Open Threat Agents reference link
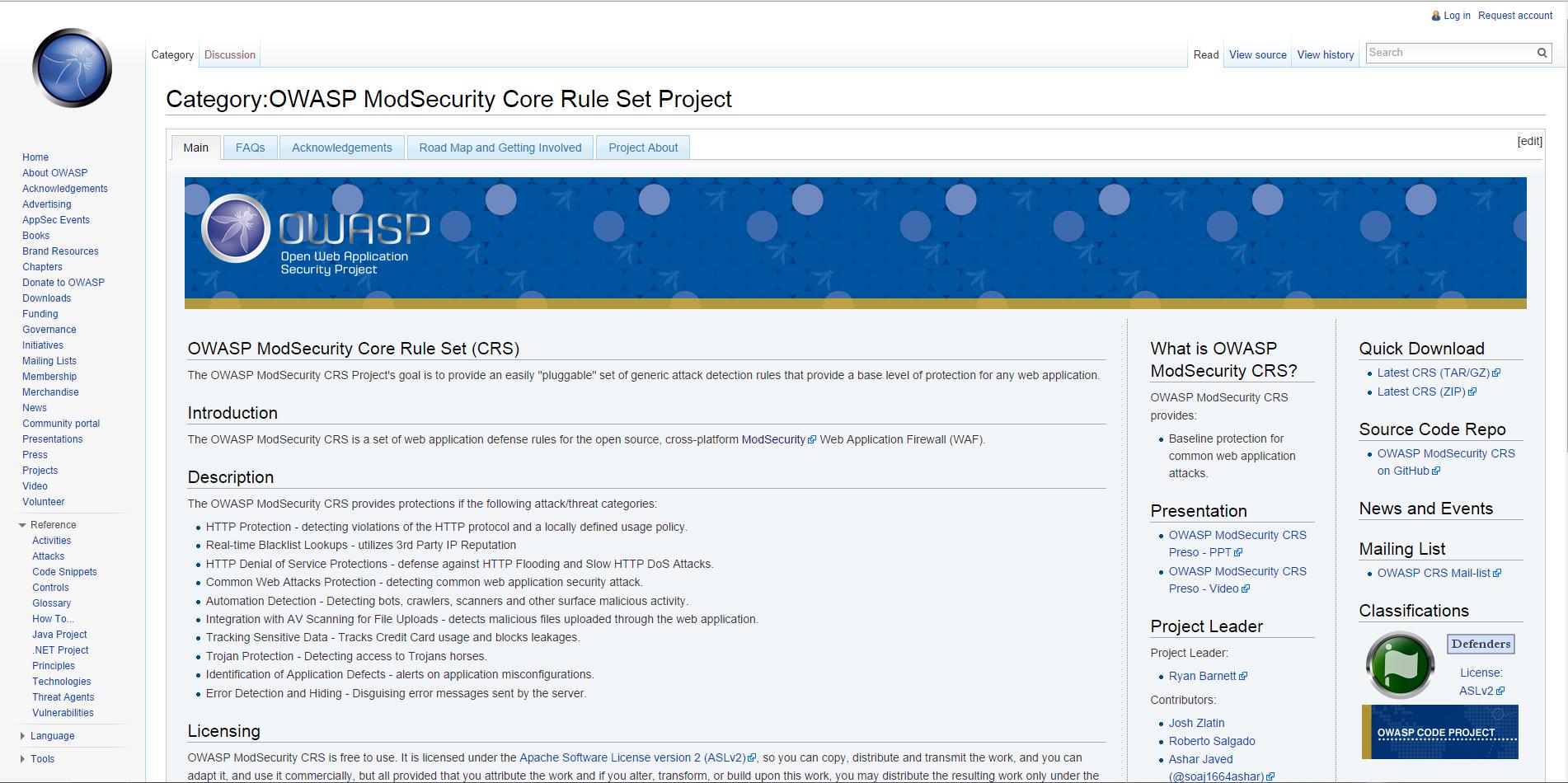Screen dimensions: 1568x783 pos(63,697)
